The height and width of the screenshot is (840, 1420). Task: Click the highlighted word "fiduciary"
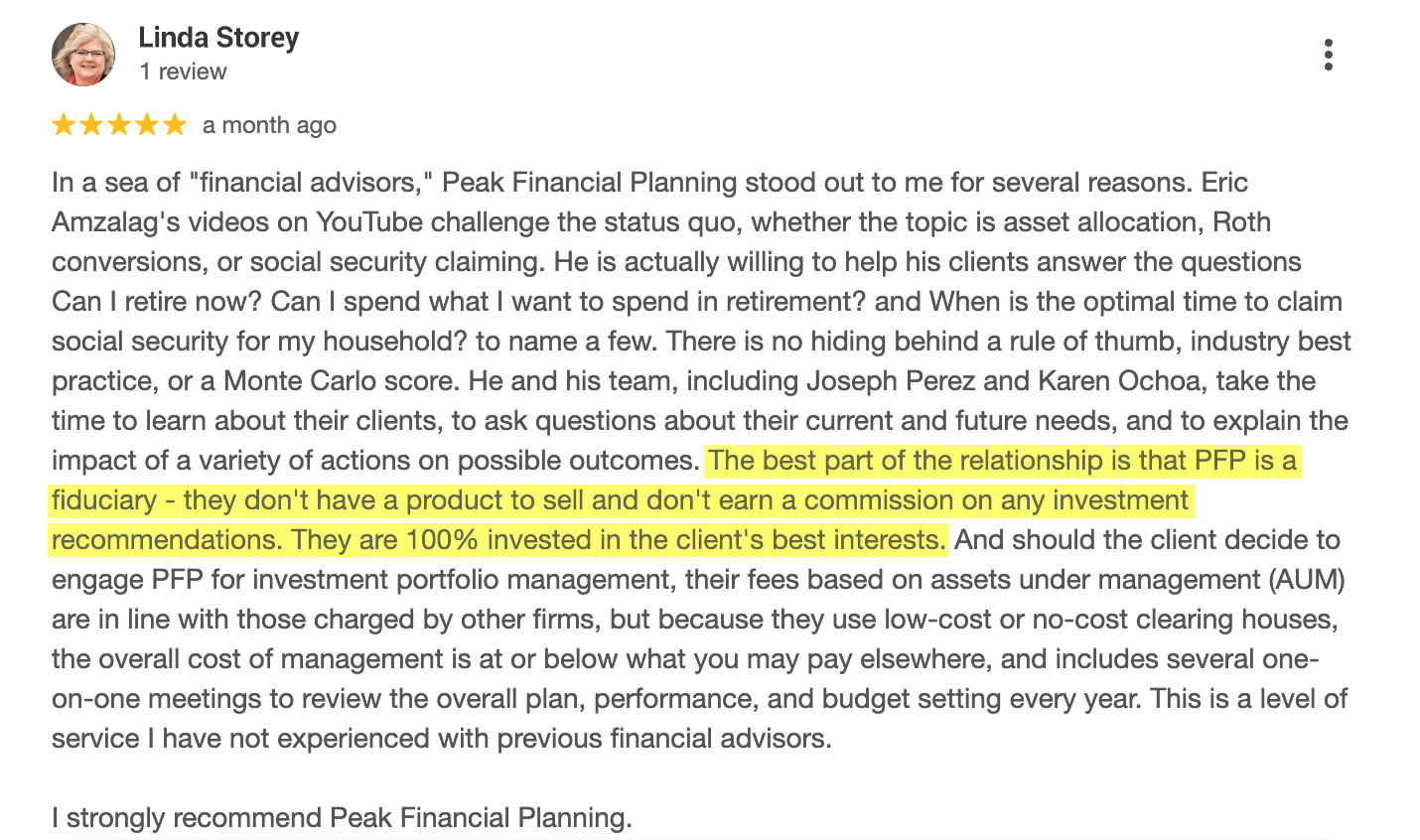pyautogui.click(x=104, y=500)
